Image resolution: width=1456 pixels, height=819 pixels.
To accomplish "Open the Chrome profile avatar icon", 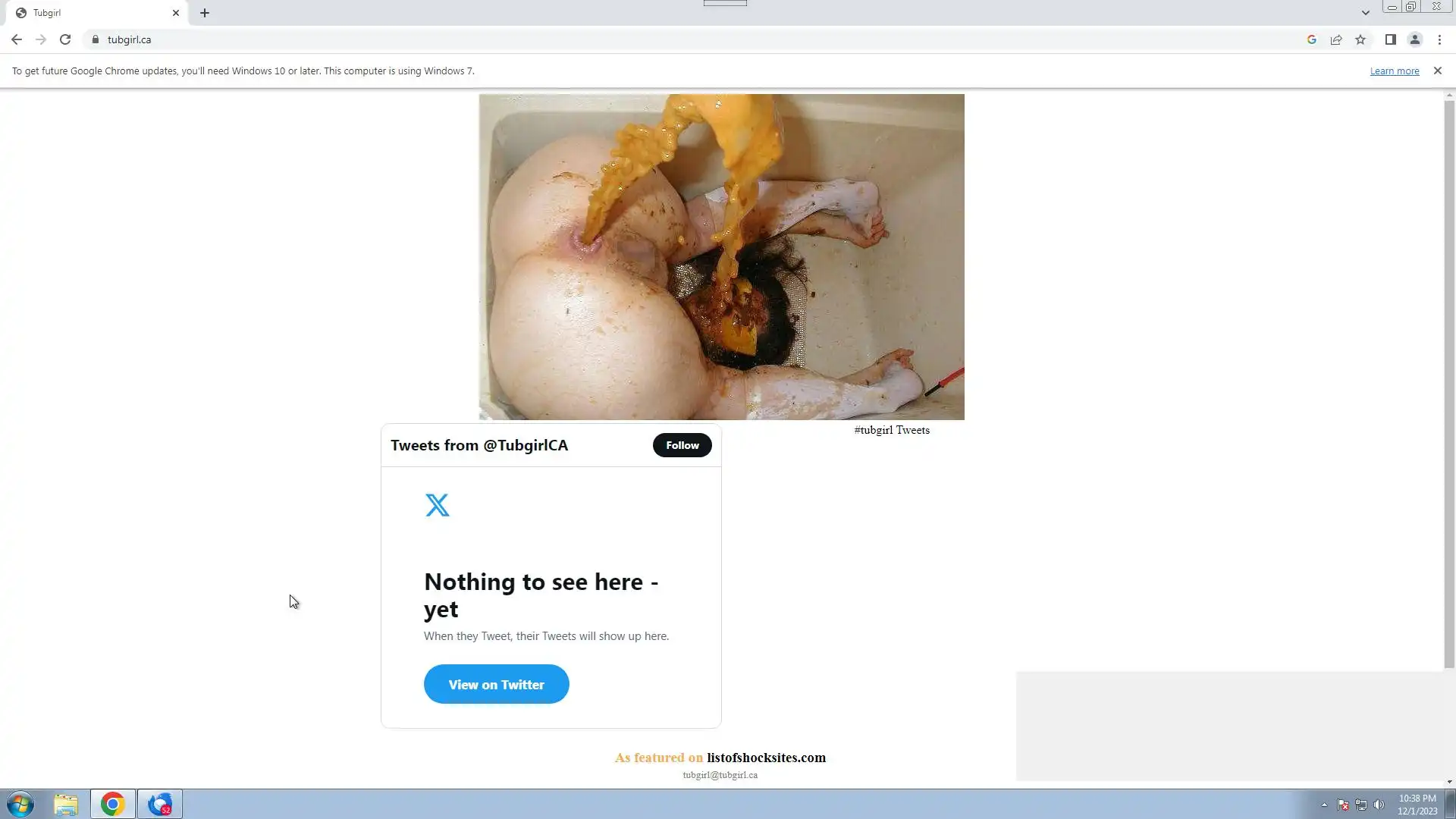I will [x=1414, y=39].
